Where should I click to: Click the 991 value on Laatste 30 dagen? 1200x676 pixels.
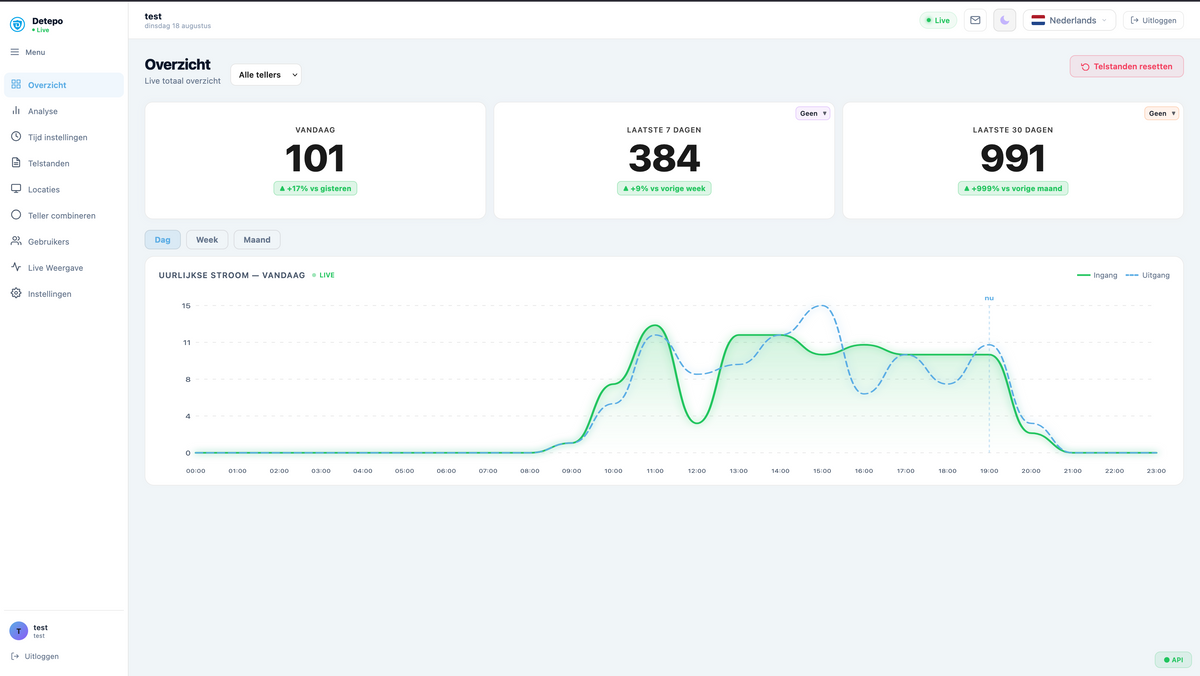tap(1013, 159)
